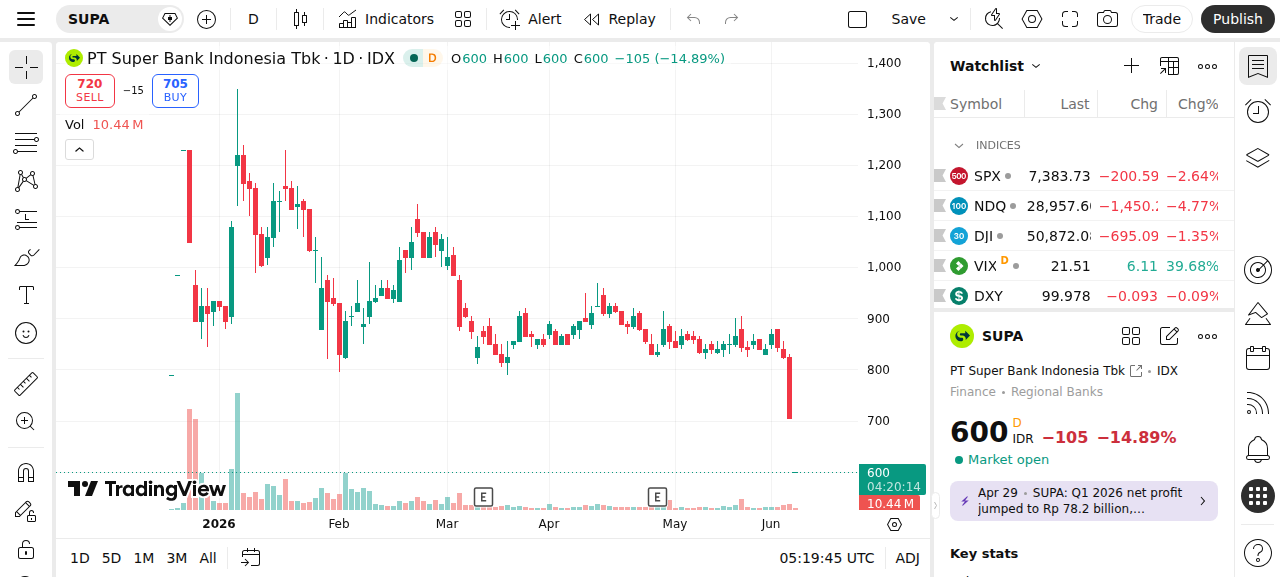
Task: Open the hamburger main menu
Action: click(x=26, y=19)
